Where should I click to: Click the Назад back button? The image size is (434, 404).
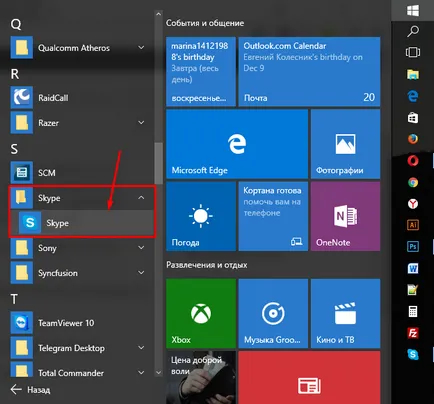point(30,389)
